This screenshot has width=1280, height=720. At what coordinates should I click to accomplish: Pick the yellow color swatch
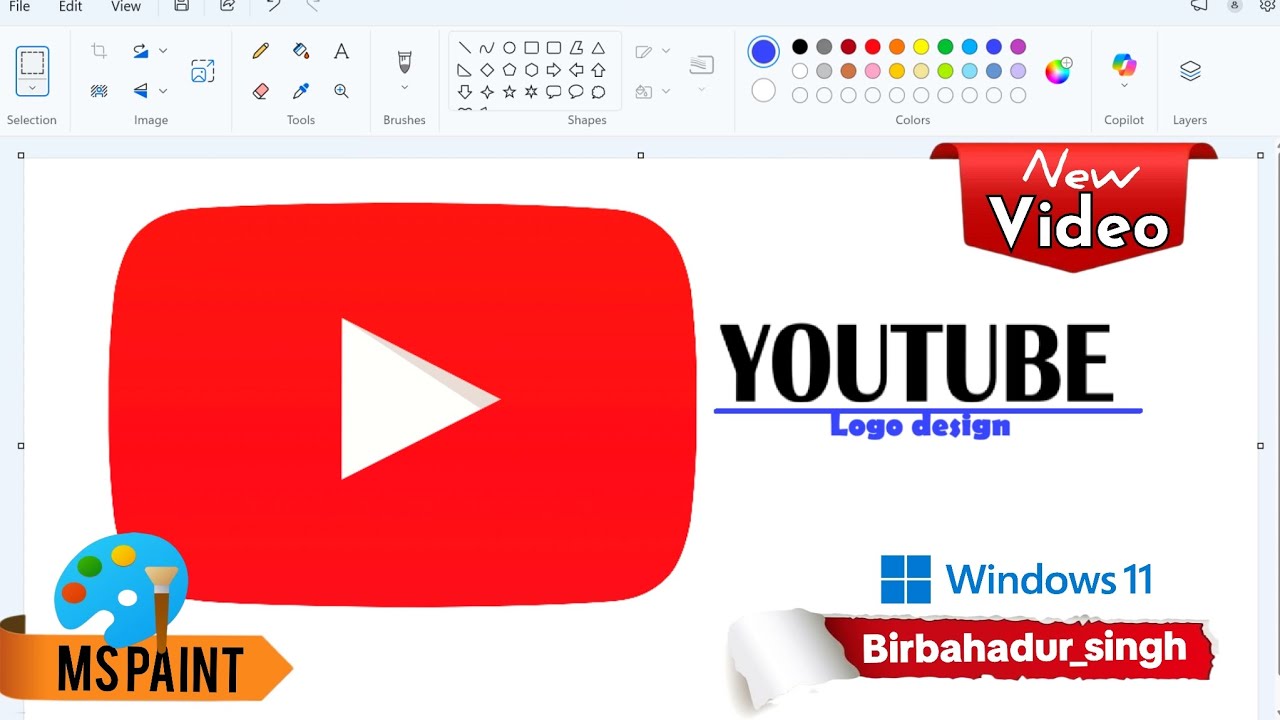tap(921, 47)
